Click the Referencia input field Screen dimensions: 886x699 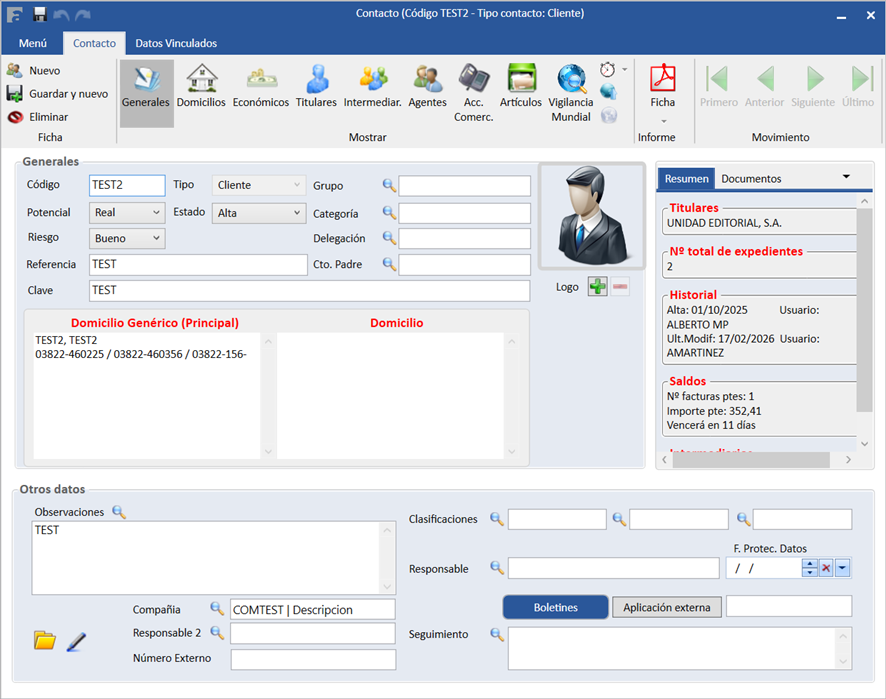tap(197, 264)
